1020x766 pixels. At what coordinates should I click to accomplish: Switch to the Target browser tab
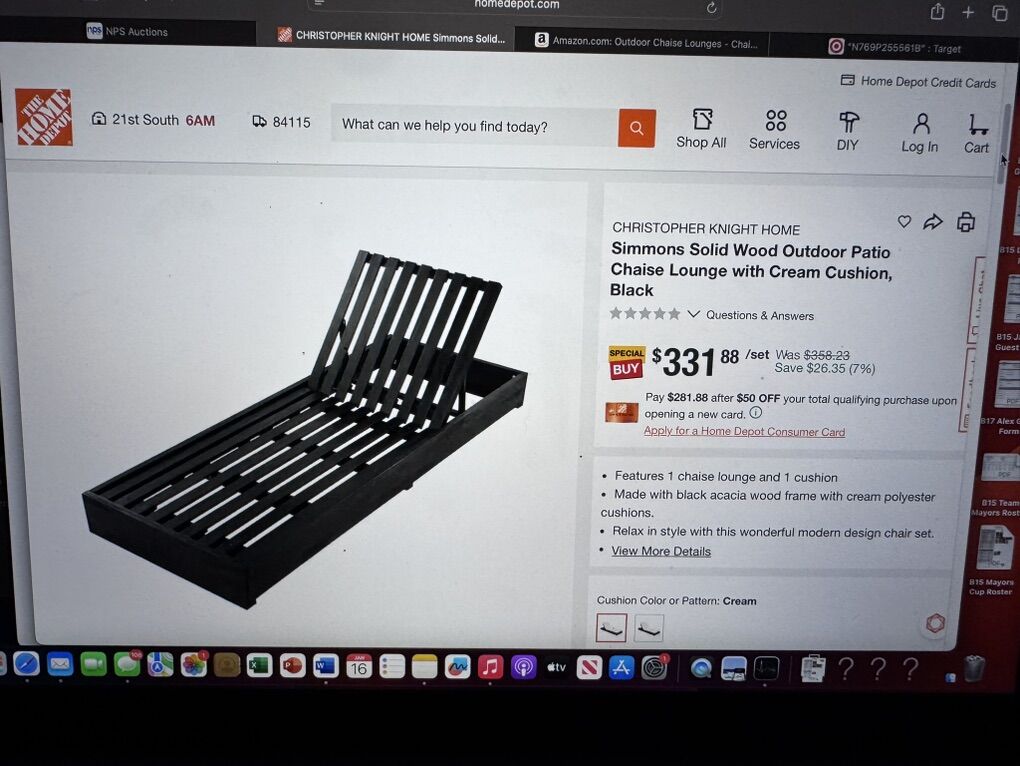click(x=894, y=47)
